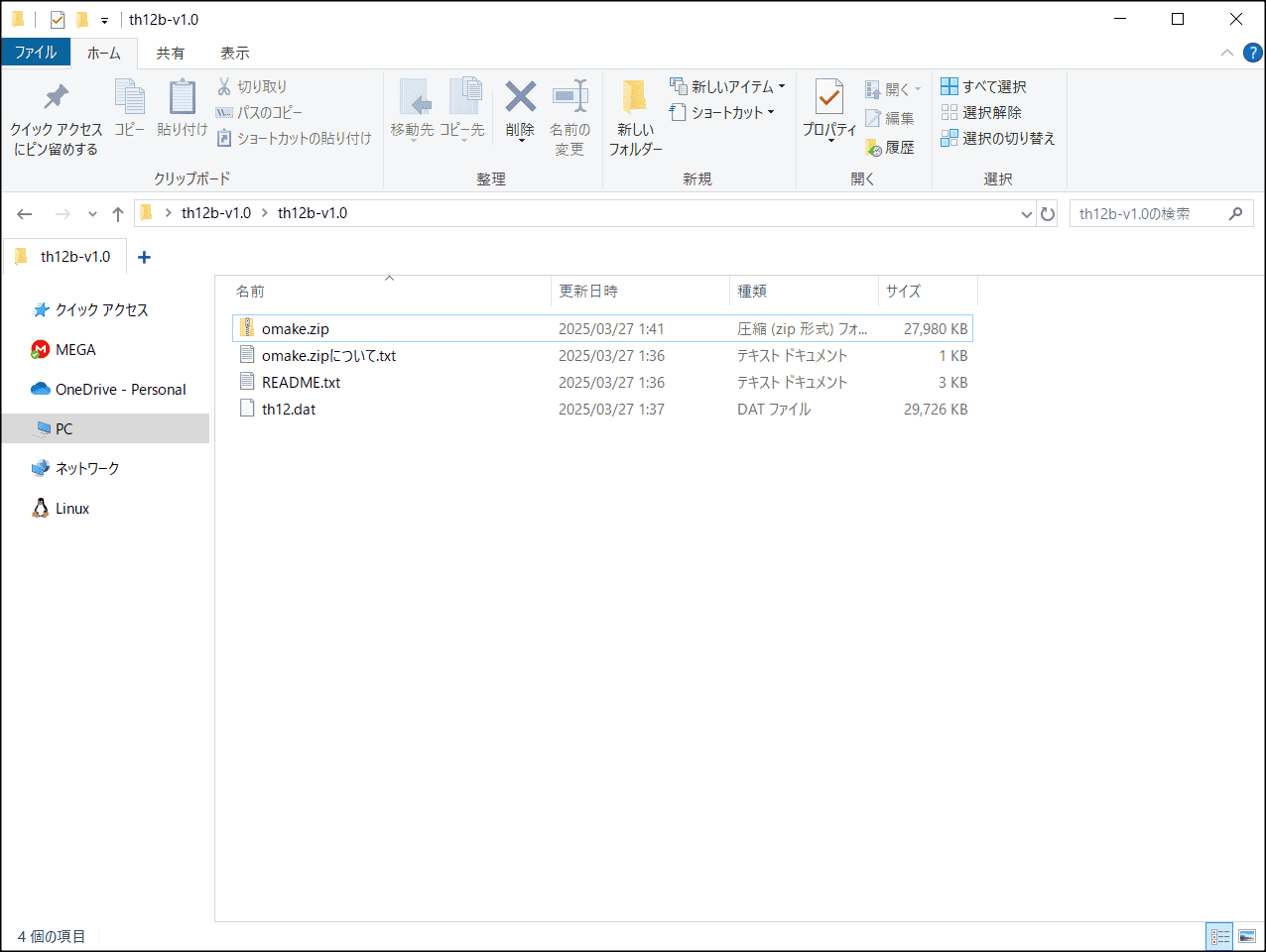Viewport: 1266px width, 952px height.
Task: Pin folder to Quick Access
Action: click(x=57, y=117)
